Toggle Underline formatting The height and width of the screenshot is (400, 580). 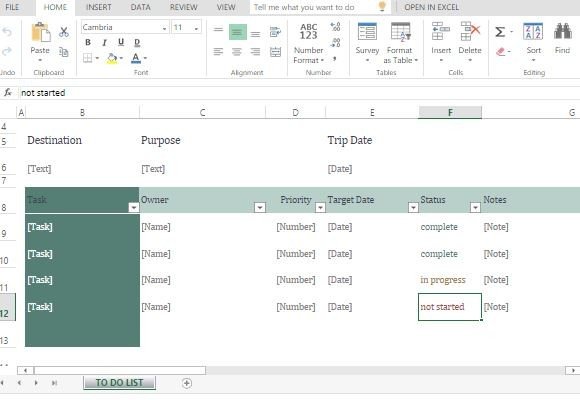coord(121,43)
